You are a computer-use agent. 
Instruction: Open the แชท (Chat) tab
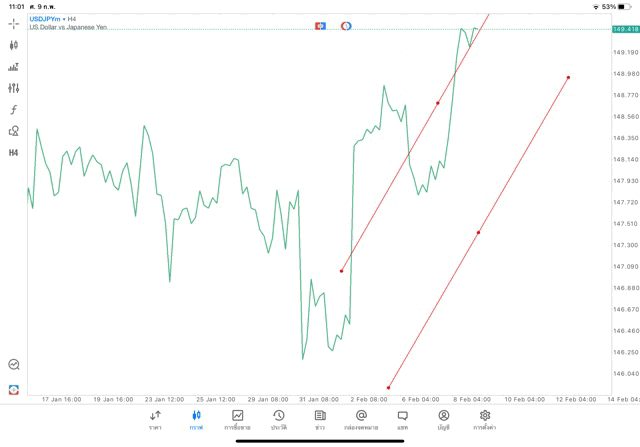(x=402, y=419)
